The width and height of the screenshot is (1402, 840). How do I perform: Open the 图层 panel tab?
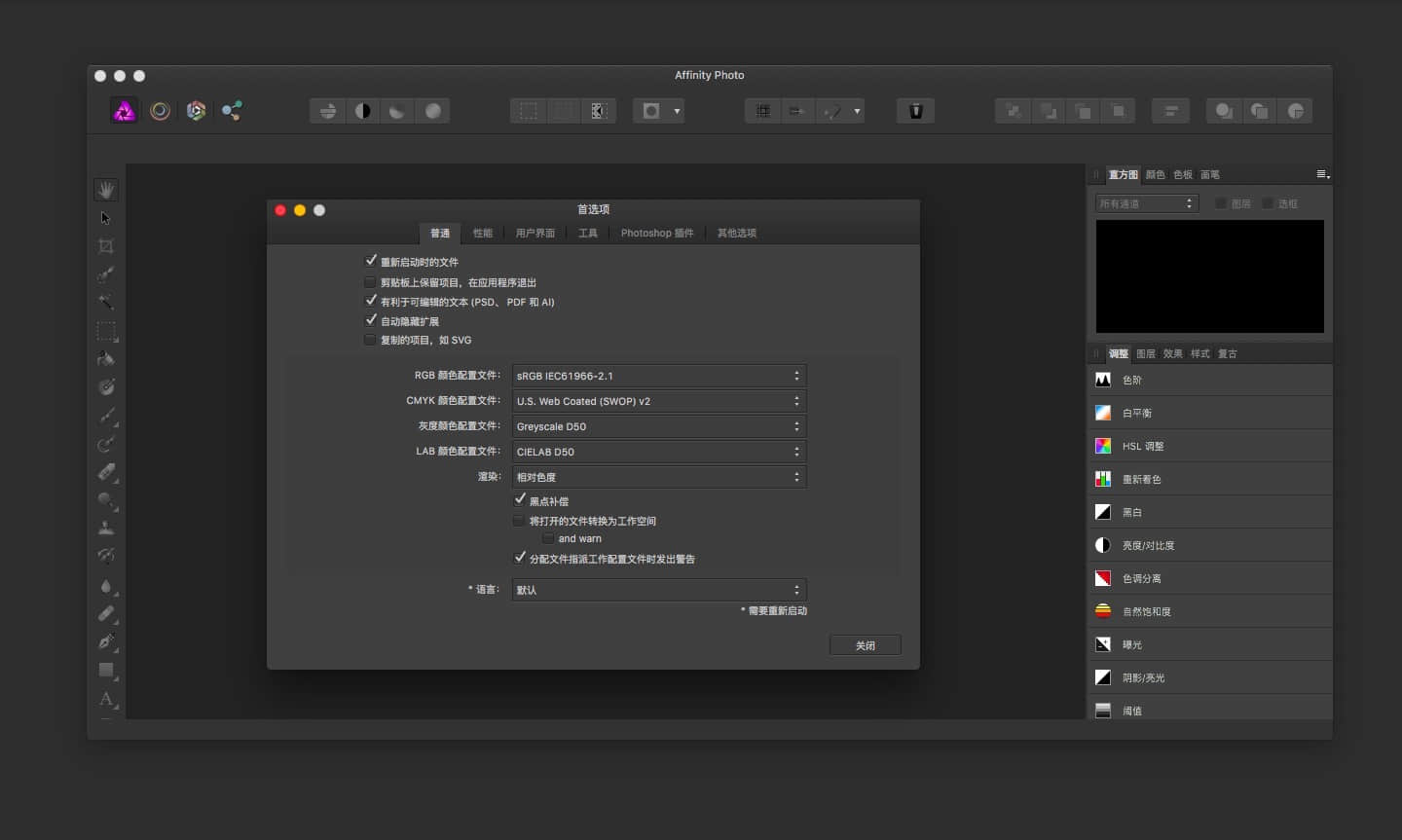(x=1146, y=353)
